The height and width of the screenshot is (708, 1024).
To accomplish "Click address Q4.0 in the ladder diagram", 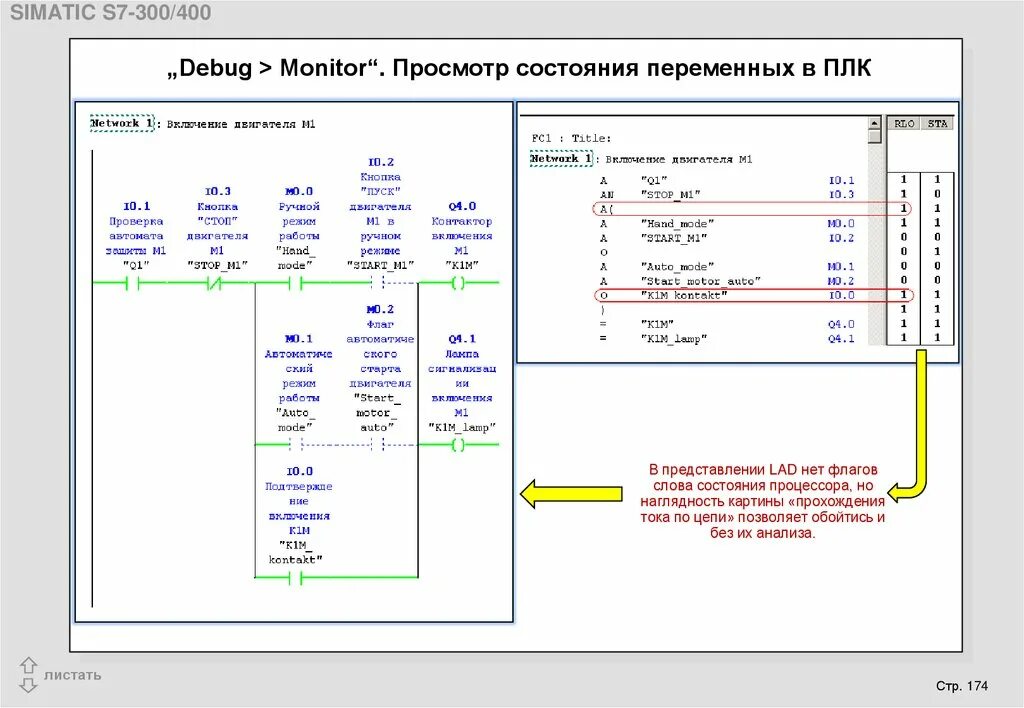I will click(x=462, y=206).
